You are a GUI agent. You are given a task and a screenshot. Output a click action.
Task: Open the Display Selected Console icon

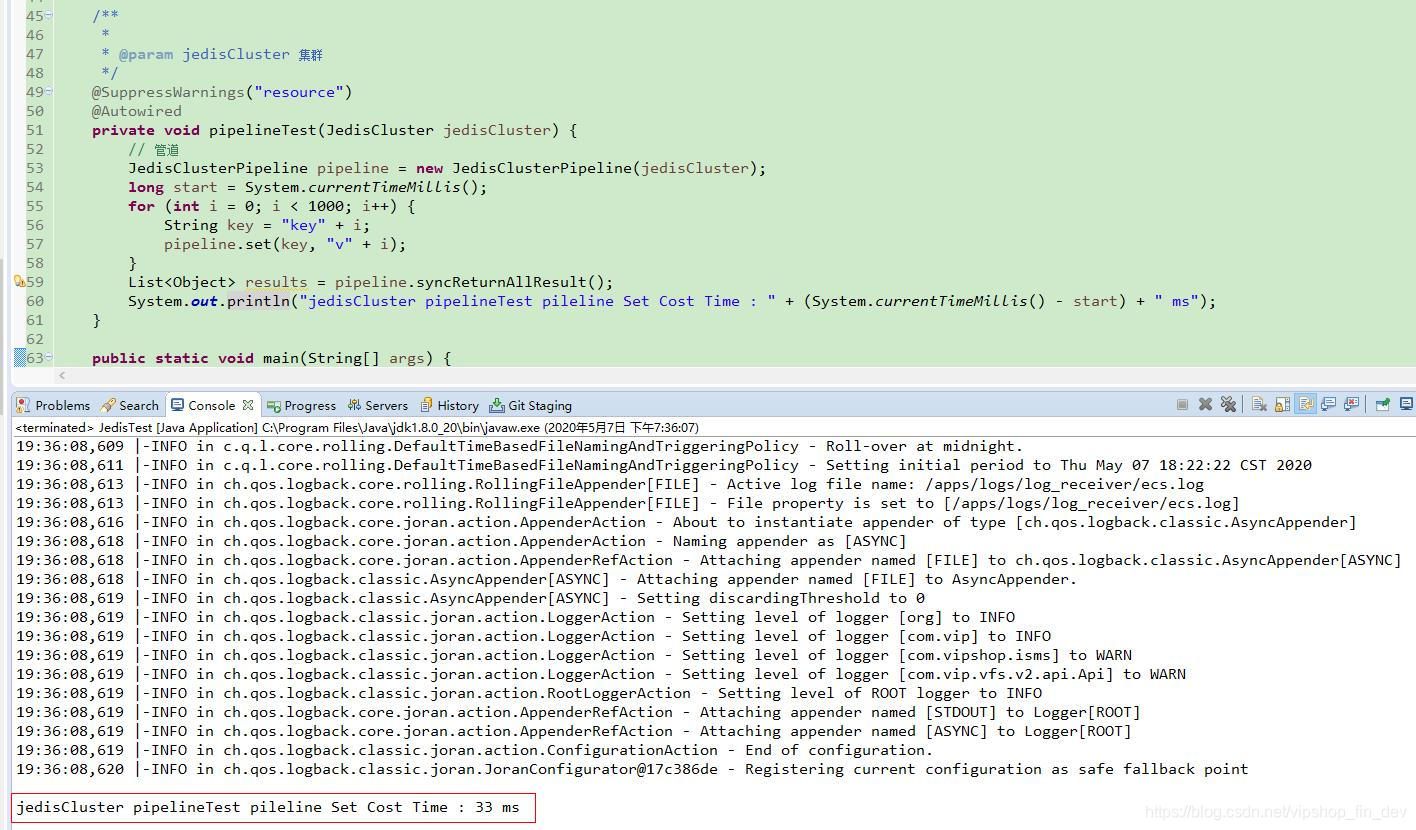pyautogui.click(x=1405, y=404)
